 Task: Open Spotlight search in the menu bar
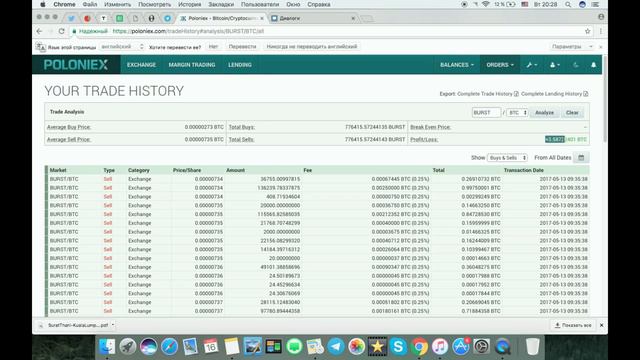(x=568, y=4)
